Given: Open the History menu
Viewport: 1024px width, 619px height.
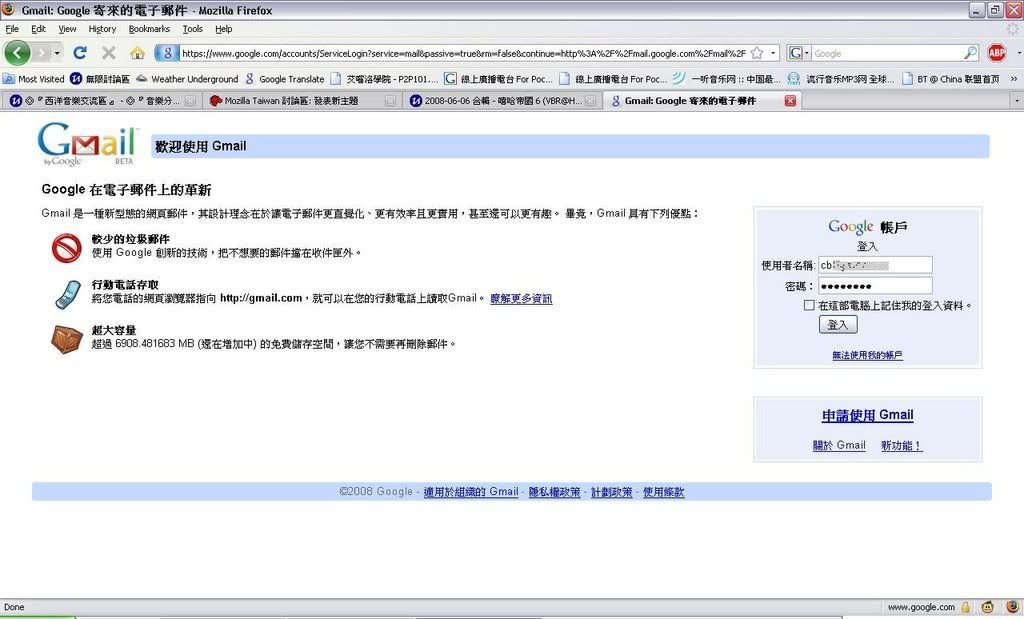Looking at the screenshot, I should (102, 29).
